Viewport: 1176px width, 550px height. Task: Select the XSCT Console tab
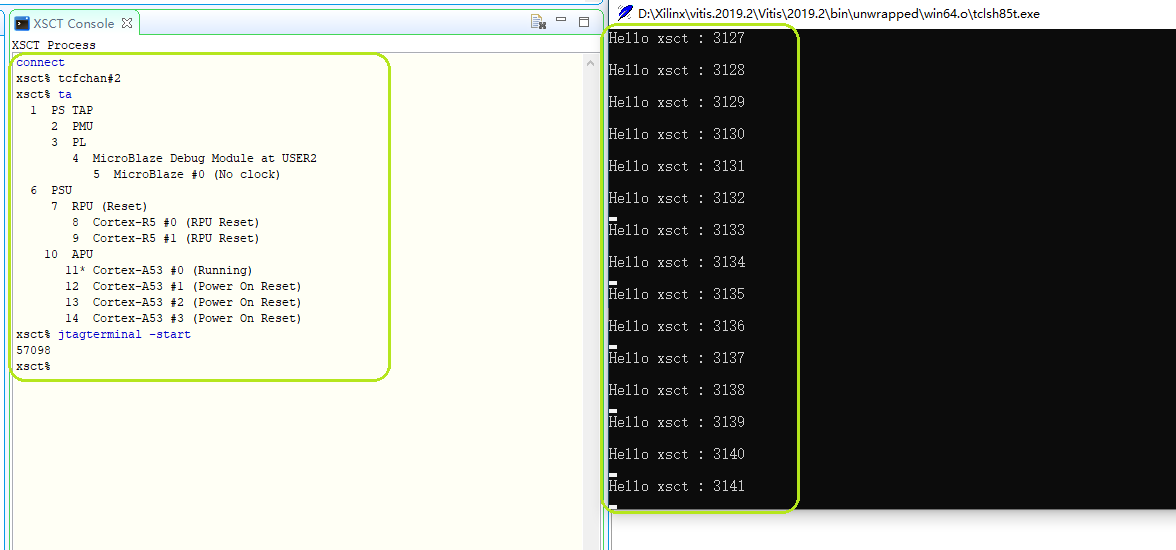pos(74,23)
